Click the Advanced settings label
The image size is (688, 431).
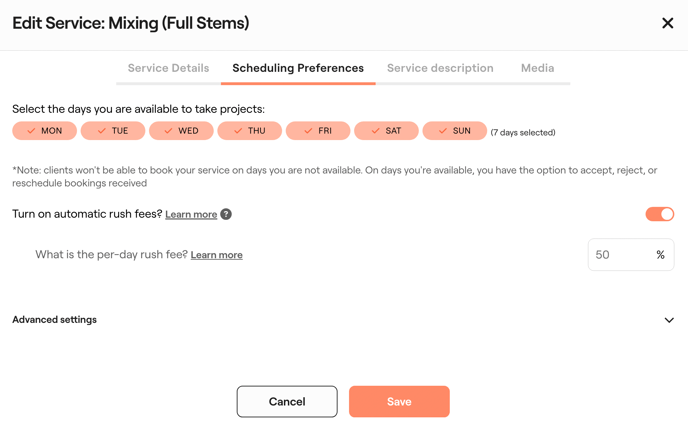(55, 320)
